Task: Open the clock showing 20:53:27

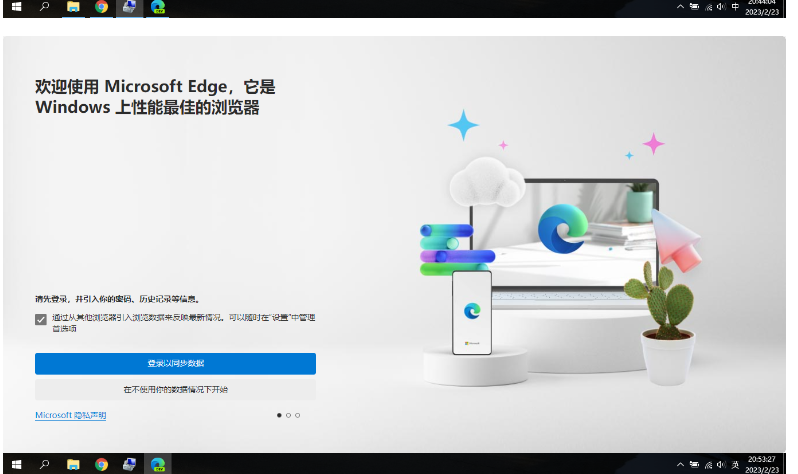Action: tap(762, 464)
